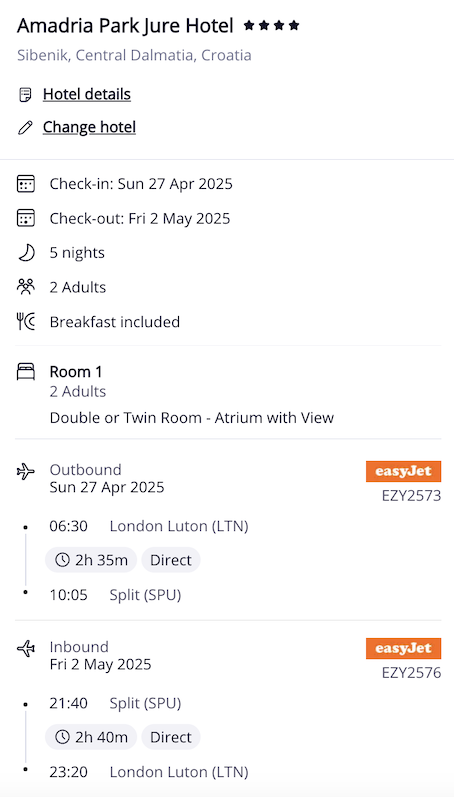Viewport: 454px width, 797px height.
Task: Open the Hotel details link
Action: (x=86, y=95)
